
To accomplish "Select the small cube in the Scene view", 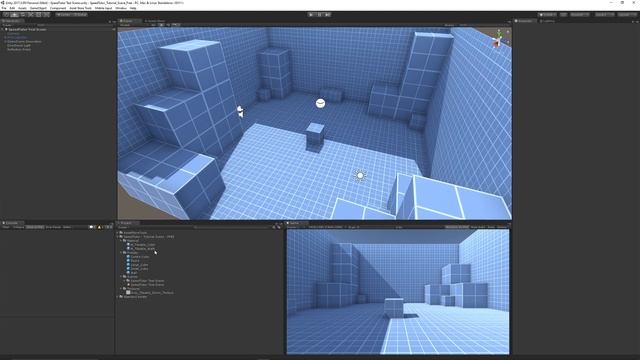I will [315, 138].
